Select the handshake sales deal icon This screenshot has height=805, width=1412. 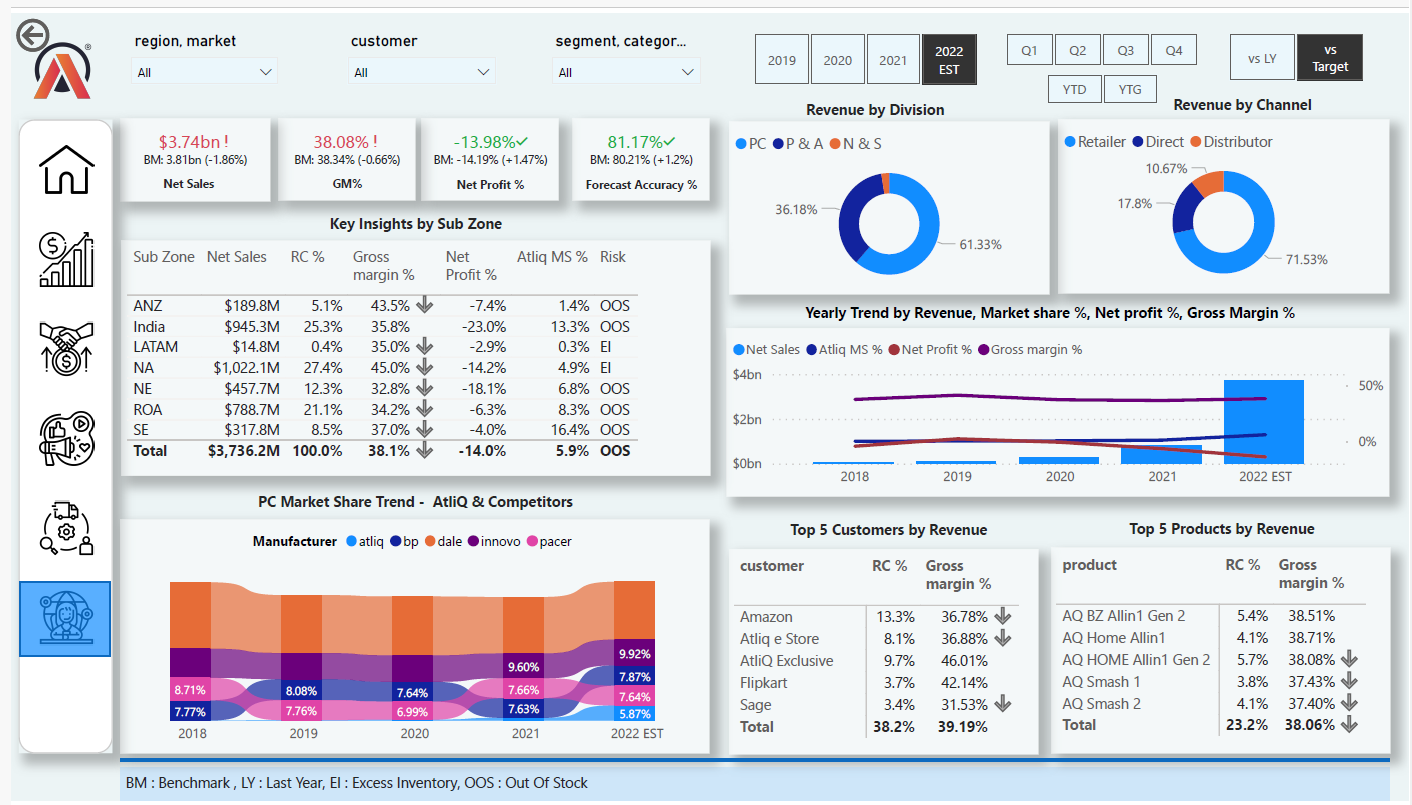tap(65, 348)
